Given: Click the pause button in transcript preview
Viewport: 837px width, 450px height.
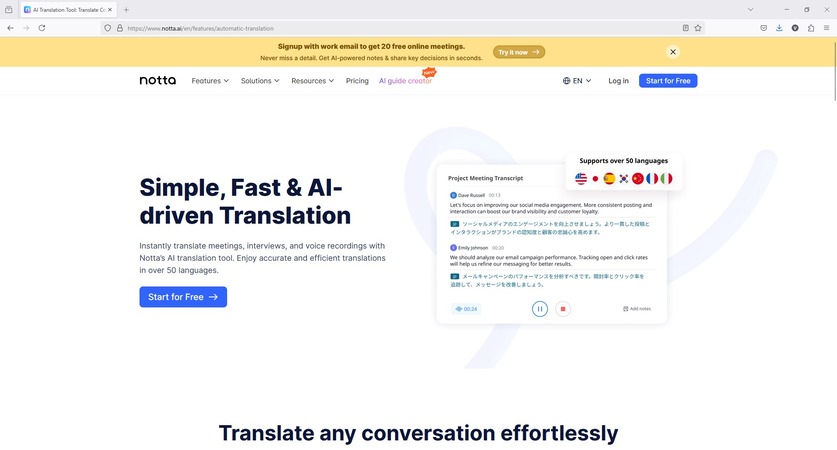Looking at the screenshot, I should tap(540, 309).
